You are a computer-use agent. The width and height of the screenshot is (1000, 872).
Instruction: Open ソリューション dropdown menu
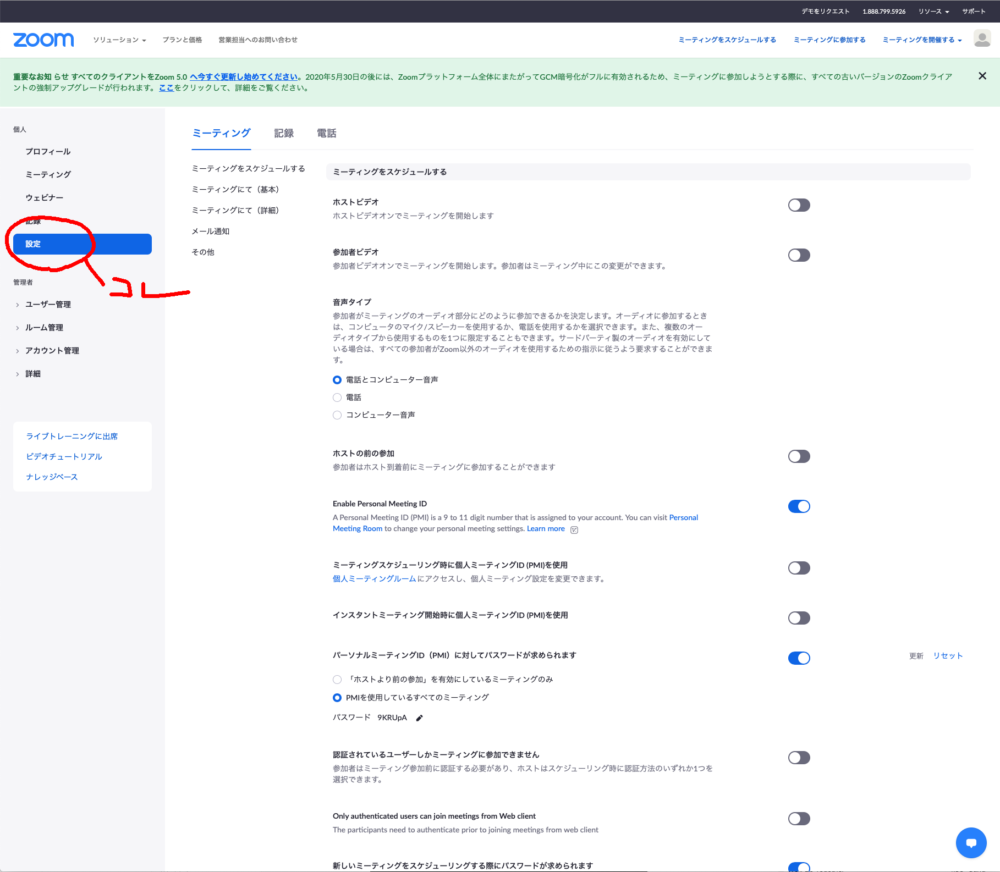pyautogui.click(x=119, y=40)
